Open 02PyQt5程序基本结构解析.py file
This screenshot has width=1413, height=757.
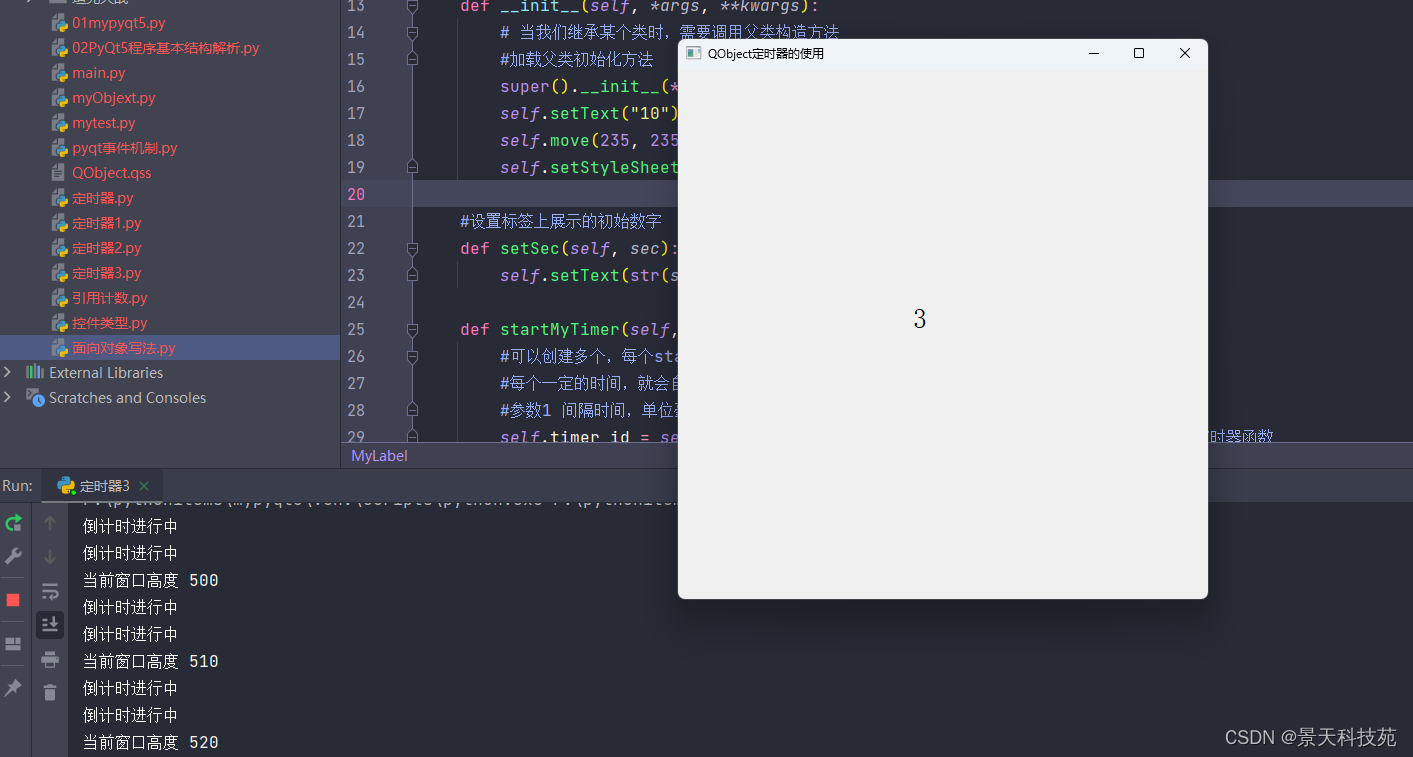click(x=166, y=47)
